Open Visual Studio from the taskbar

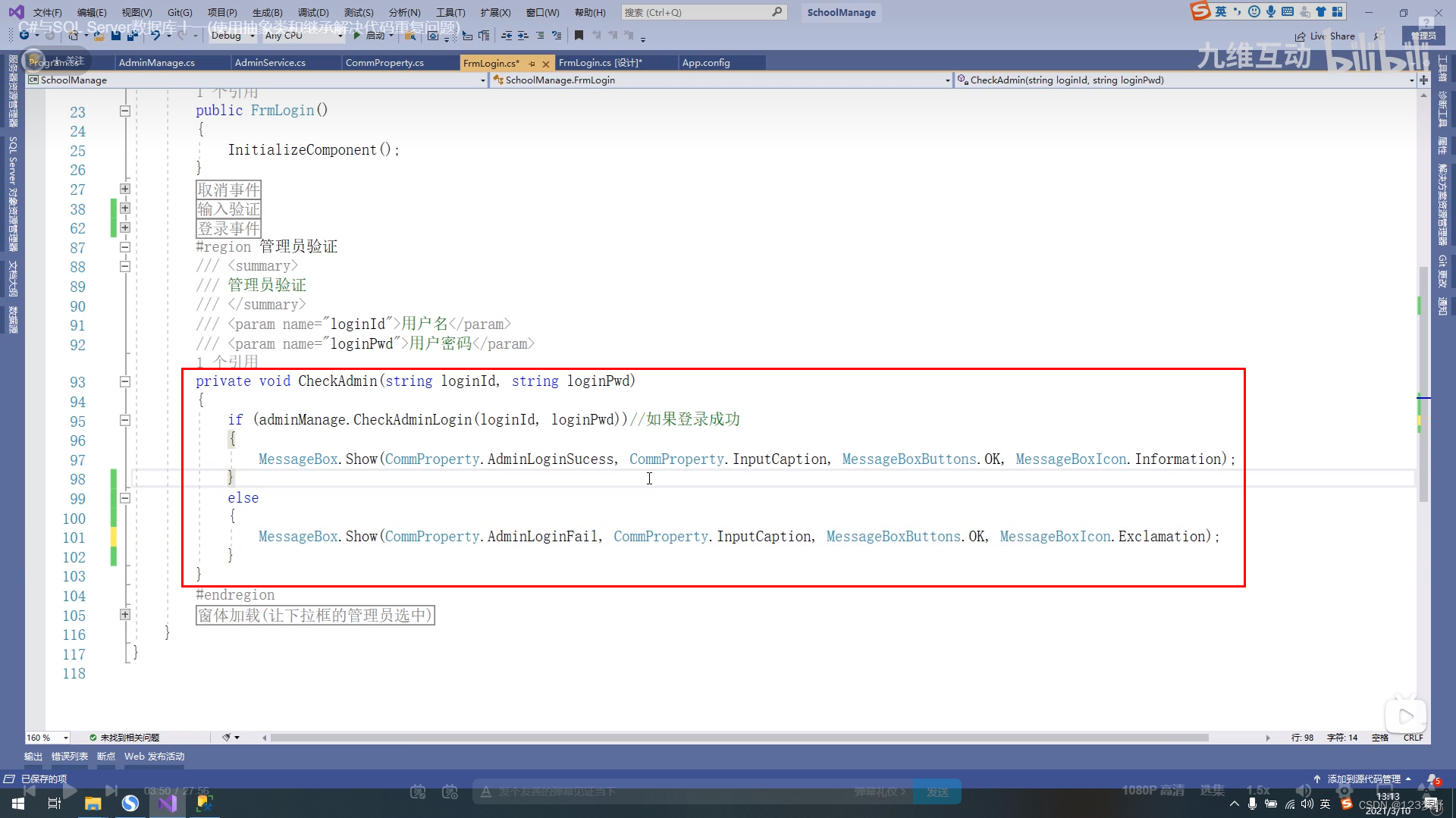point(168,803)
